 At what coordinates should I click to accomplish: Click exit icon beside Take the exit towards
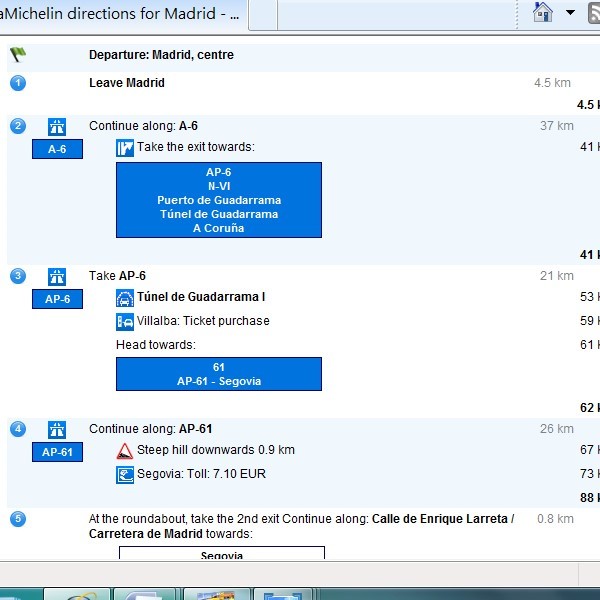(125, 148)
